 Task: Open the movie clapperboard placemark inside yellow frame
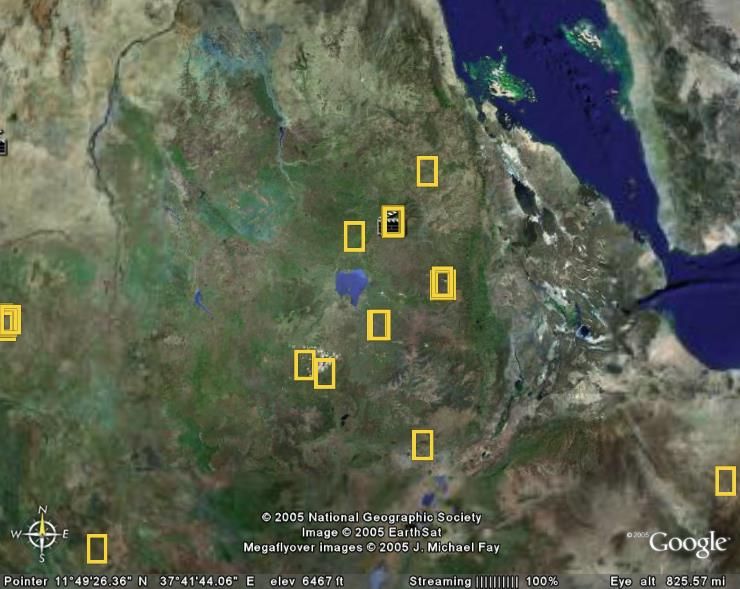click(x=393, y=221)
